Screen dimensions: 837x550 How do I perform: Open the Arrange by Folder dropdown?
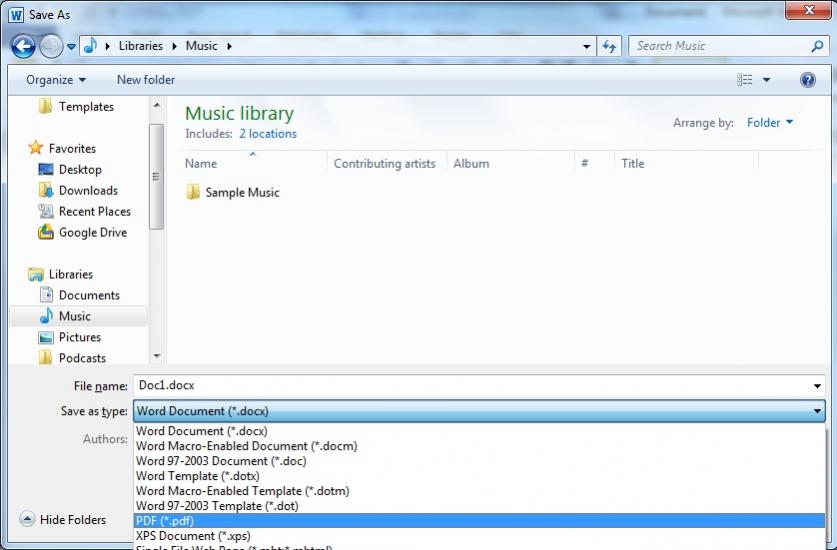tap(769, 122)
